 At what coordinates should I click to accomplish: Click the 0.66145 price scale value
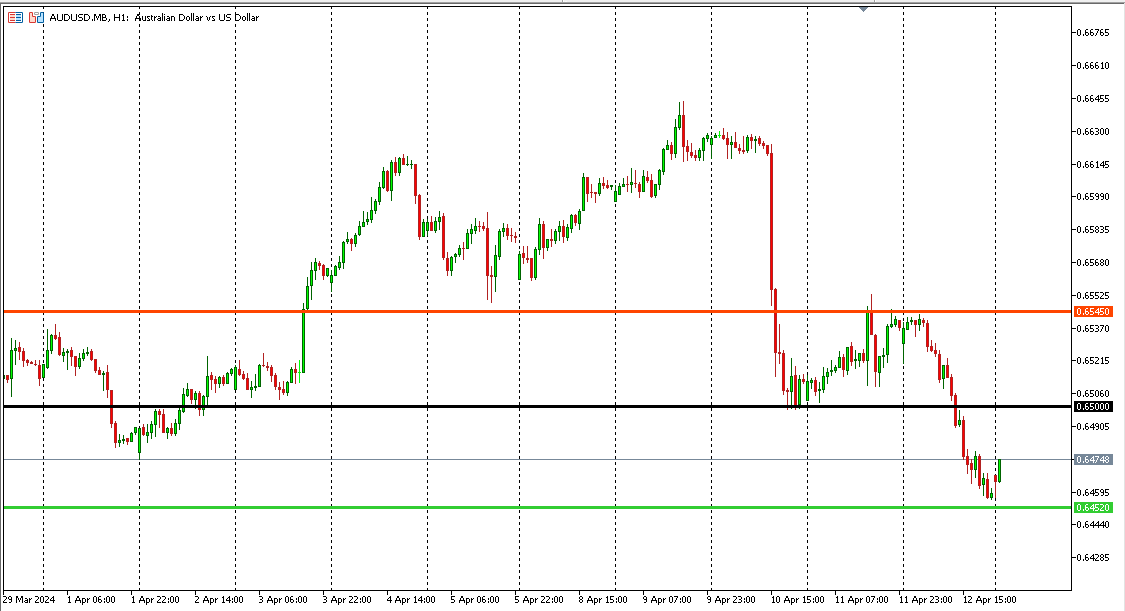(x=1093, y=164)
